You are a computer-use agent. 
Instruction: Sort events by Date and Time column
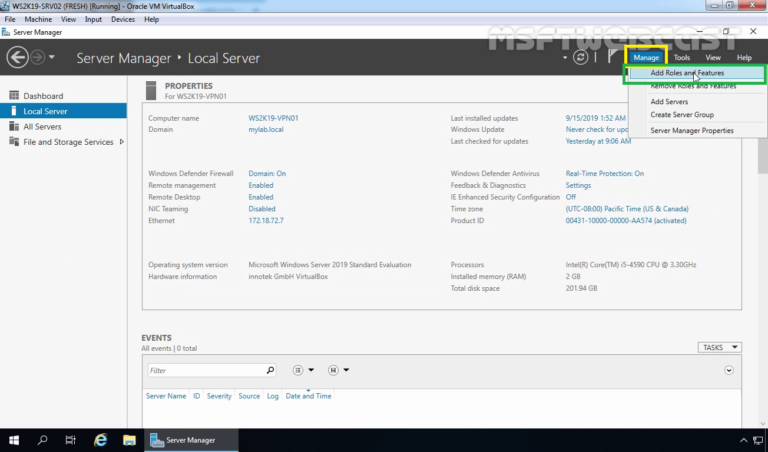pyautogui.click(x=308, y=396)
